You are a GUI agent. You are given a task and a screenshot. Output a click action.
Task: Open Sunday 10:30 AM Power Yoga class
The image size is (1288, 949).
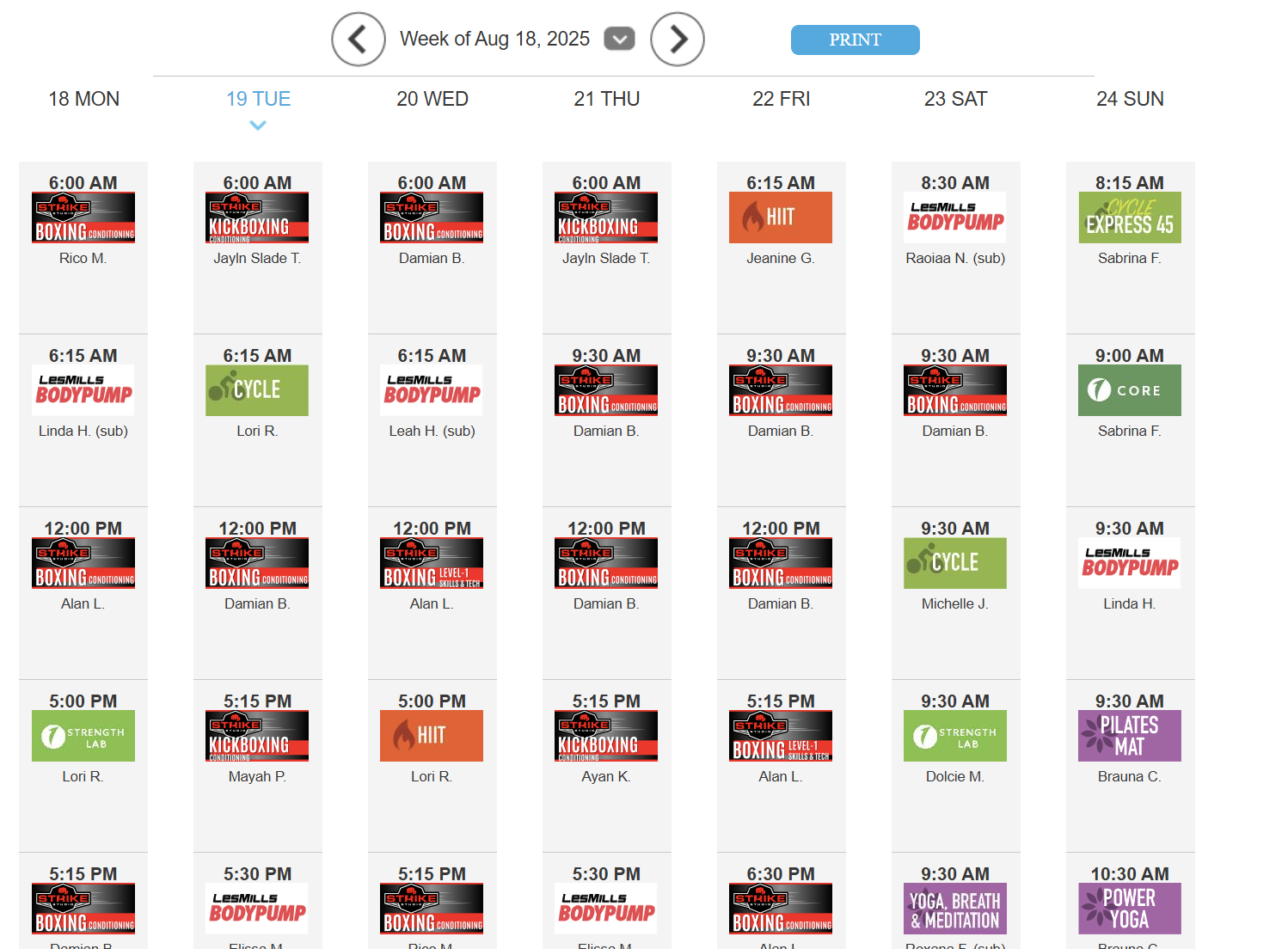[x=1130, y=909]
